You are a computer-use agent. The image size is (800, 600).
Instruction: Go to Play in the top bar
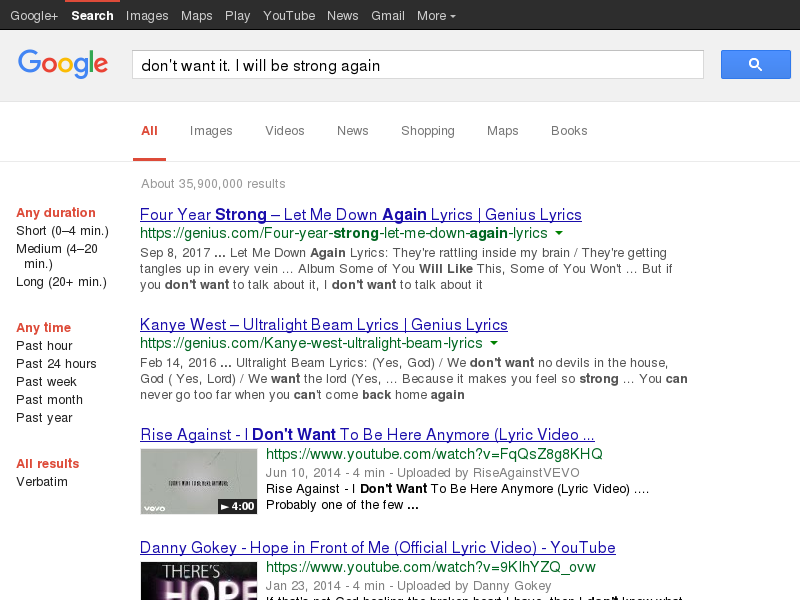(x=237, y=16)
